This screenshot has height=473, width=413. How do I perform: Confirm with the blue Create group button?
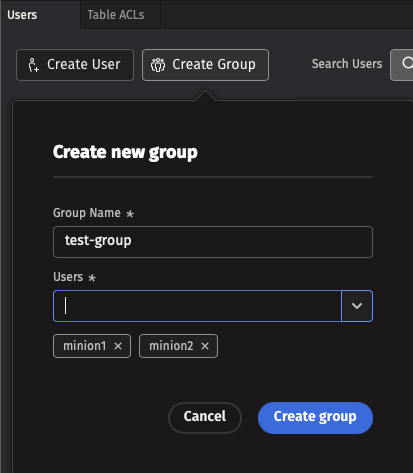click(315, 418)
